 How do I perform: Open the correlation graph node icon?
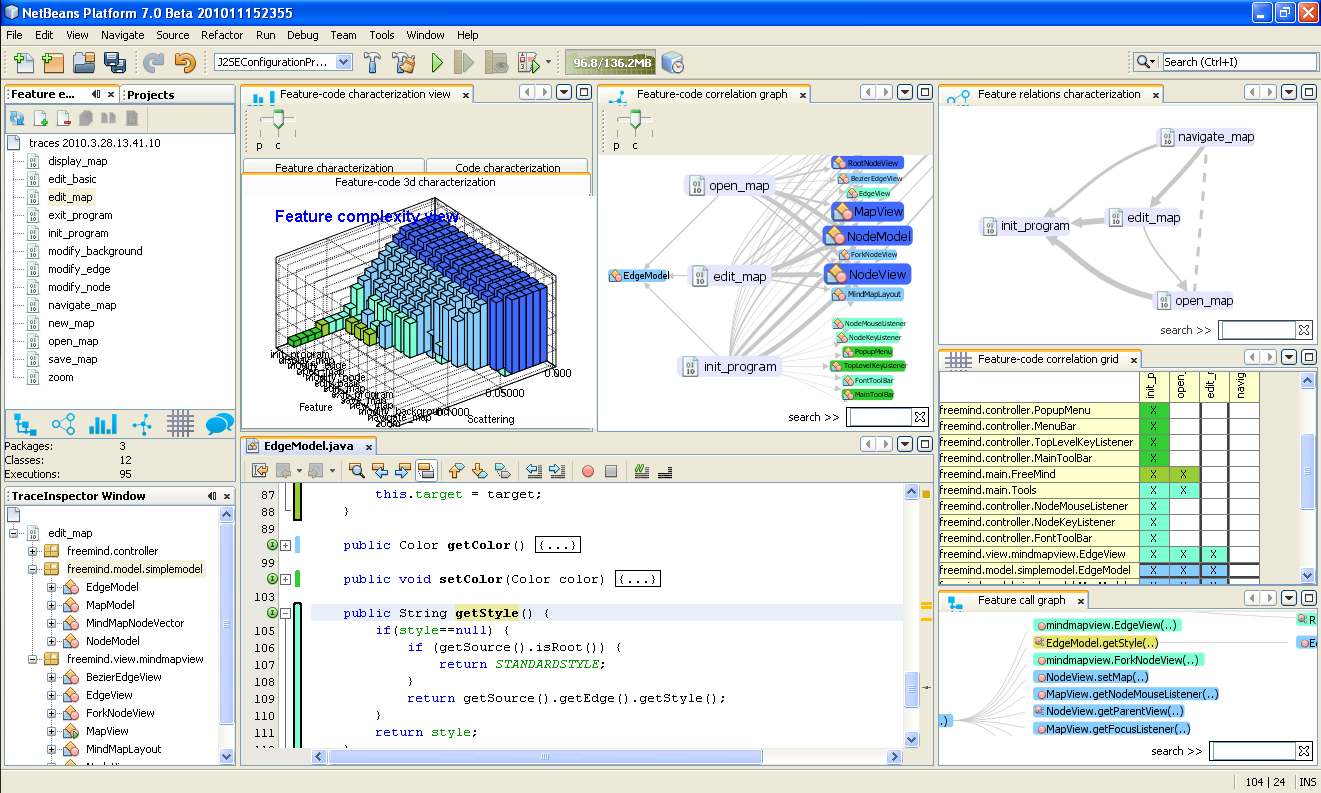(142, 424)
